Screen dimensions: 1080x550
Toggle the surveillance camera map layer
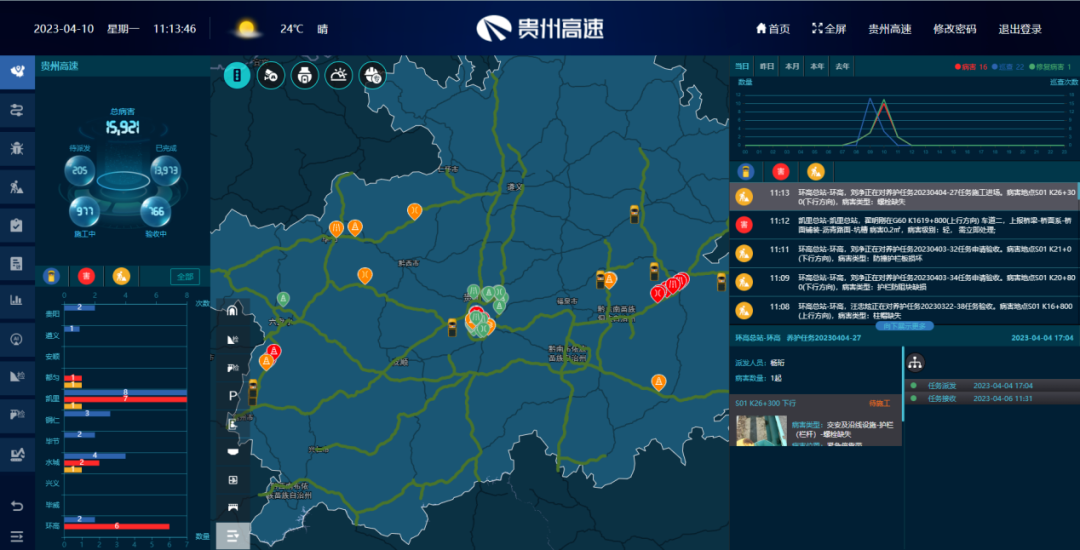tap(271, 76)
